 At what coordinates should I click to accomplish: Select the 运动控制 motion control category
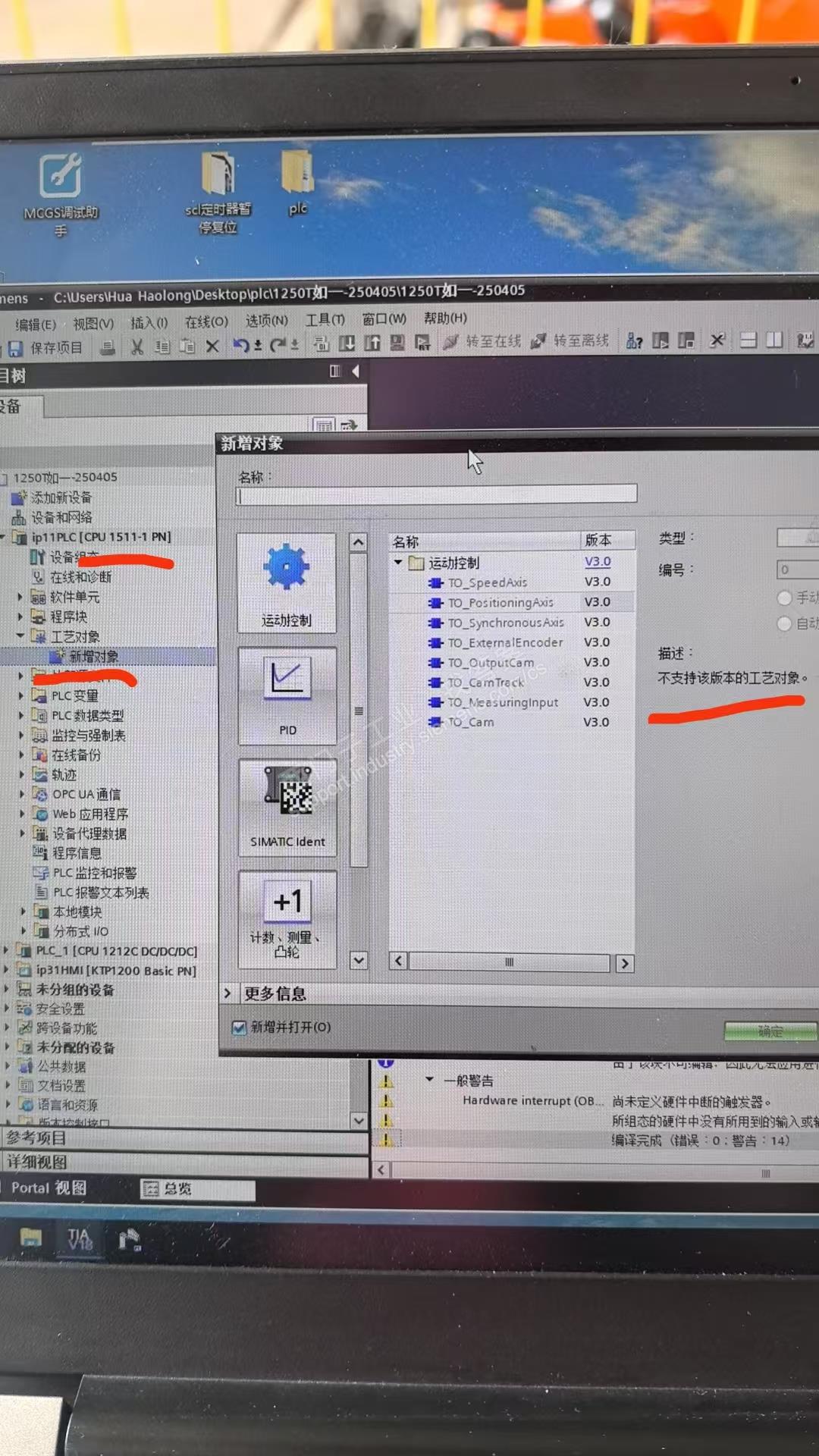[x=287, y=582]
